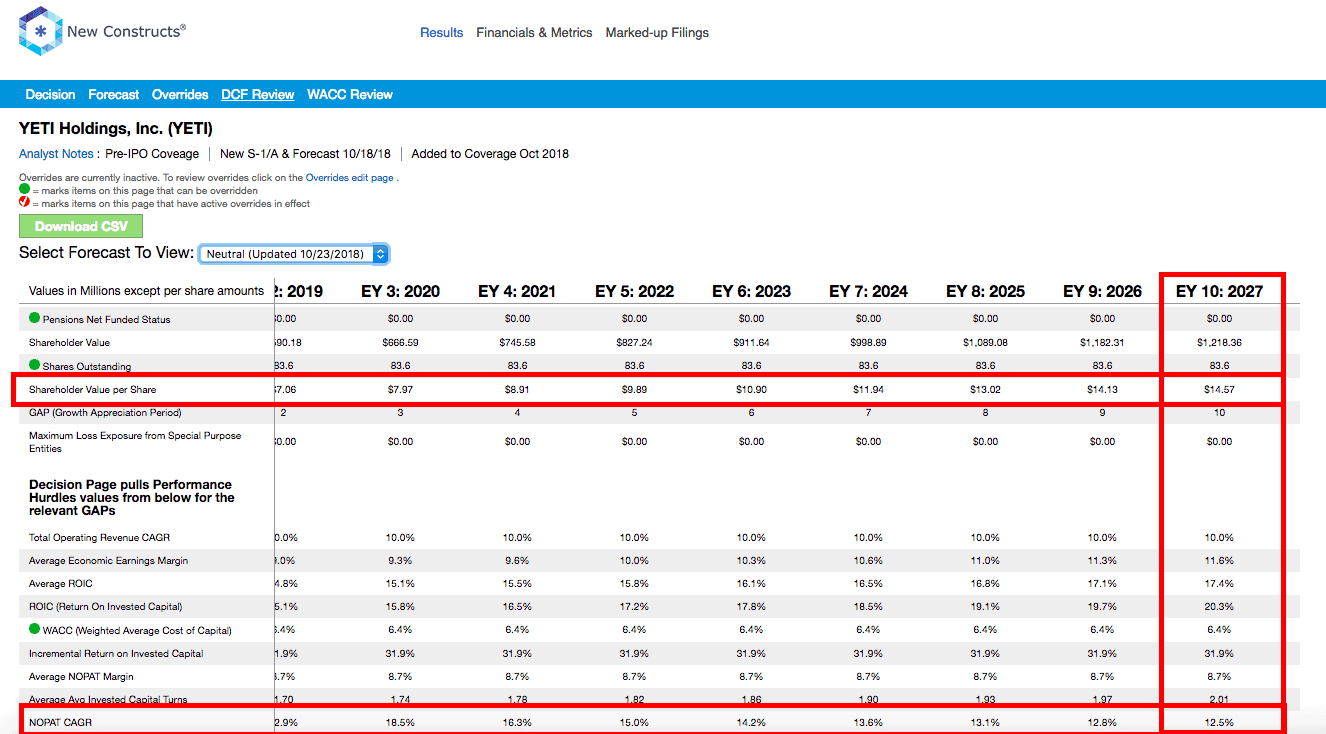Click the EY 8: 2025 column header
The image size is (1326, 734).
(985, 292)
